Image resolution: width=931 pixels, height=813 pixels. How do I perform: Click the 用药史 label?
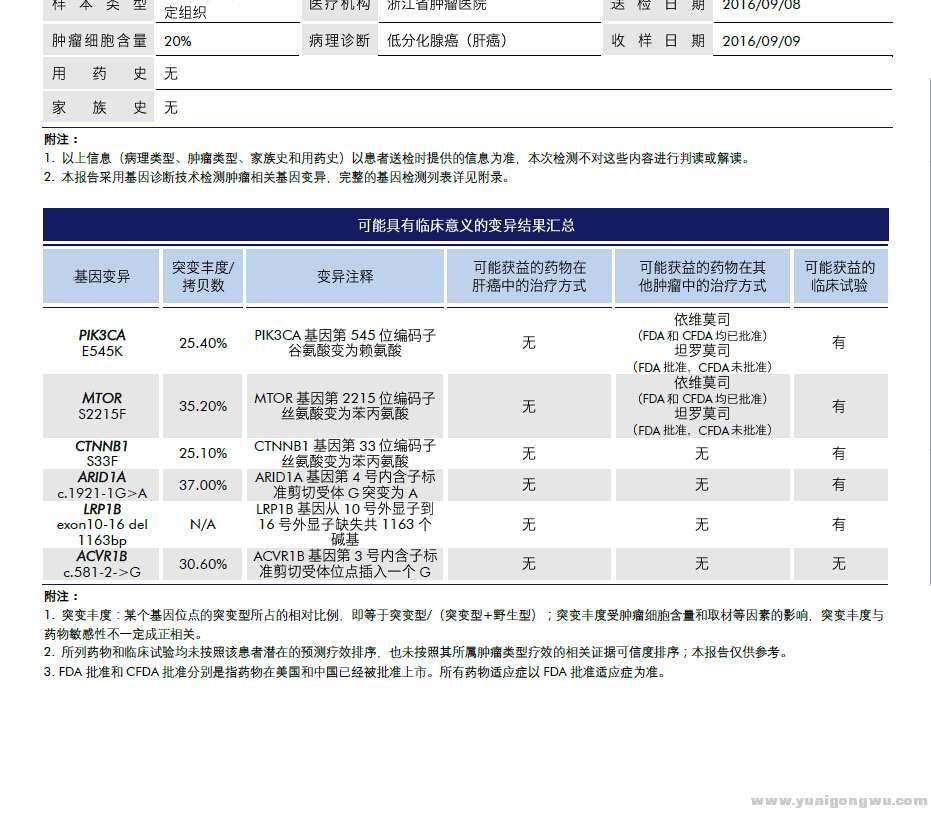[x=99, y=74]
